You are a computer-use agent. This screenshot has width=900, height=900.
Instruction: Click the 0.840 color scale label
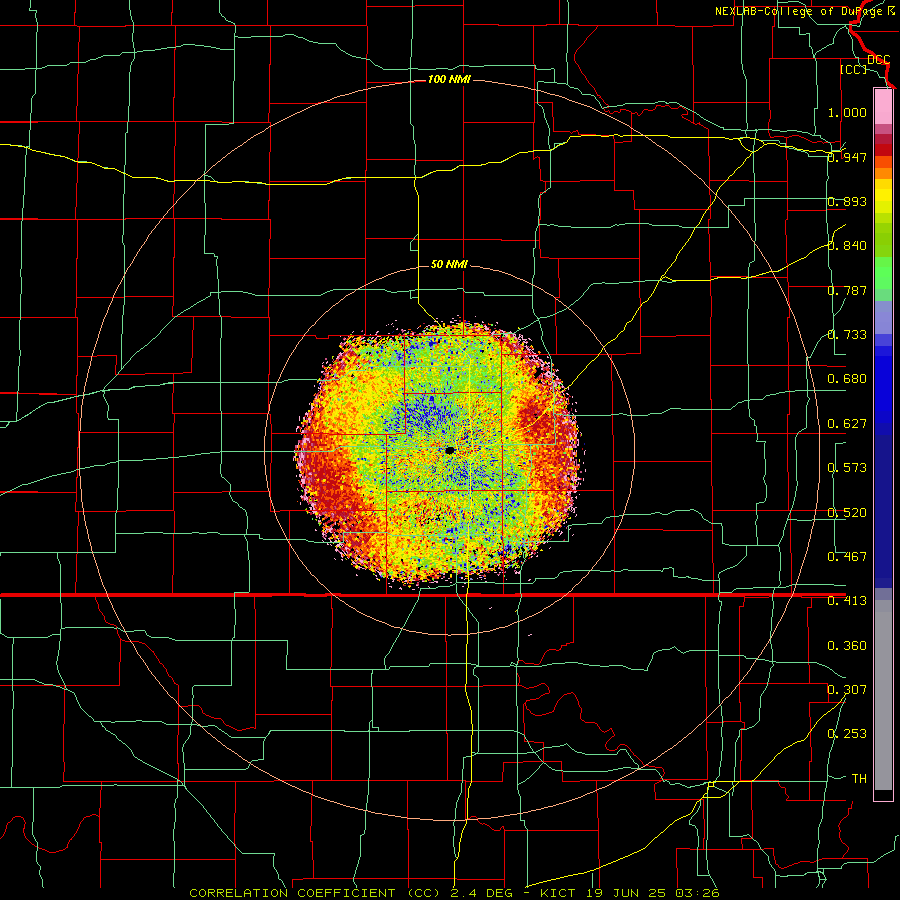click(847, 246)
